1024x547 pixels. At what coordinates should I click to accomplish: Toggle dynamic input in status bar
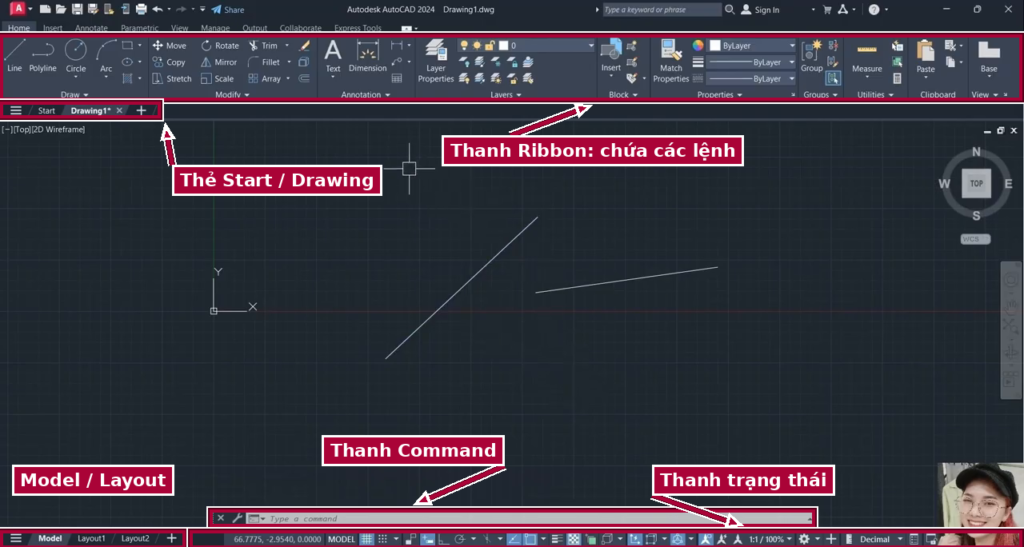(427, 539)
